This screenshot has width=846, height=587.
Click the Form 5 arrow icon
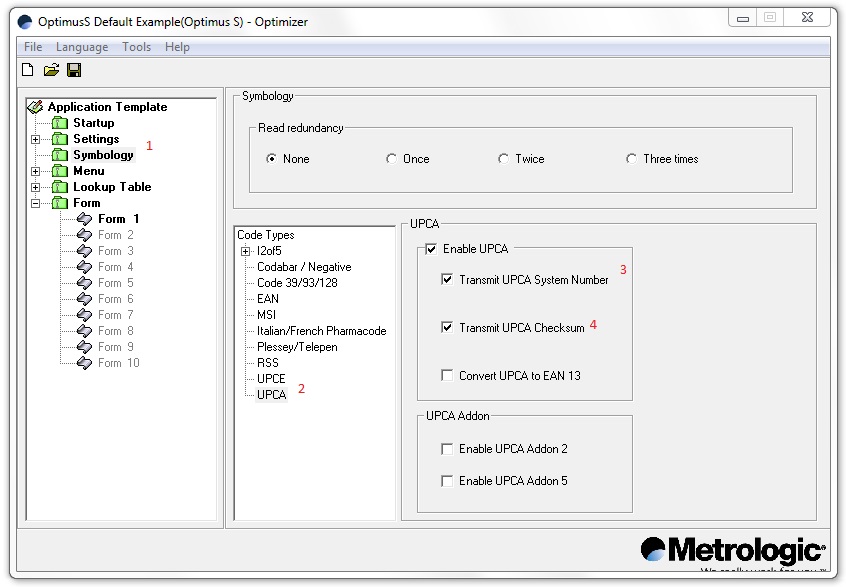84,283
